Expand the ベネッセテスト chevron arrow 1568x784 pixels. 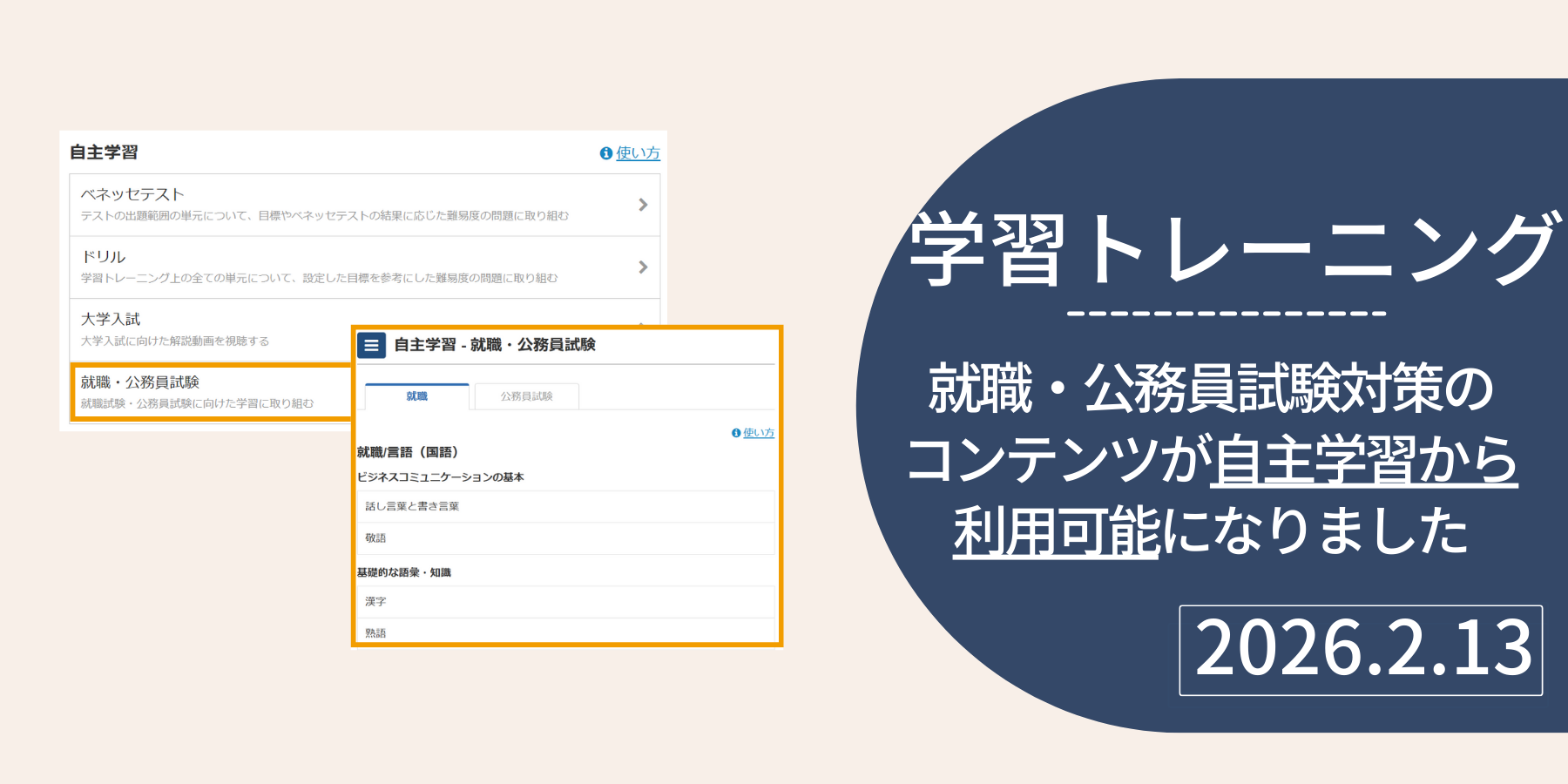(x=643, y=205)
